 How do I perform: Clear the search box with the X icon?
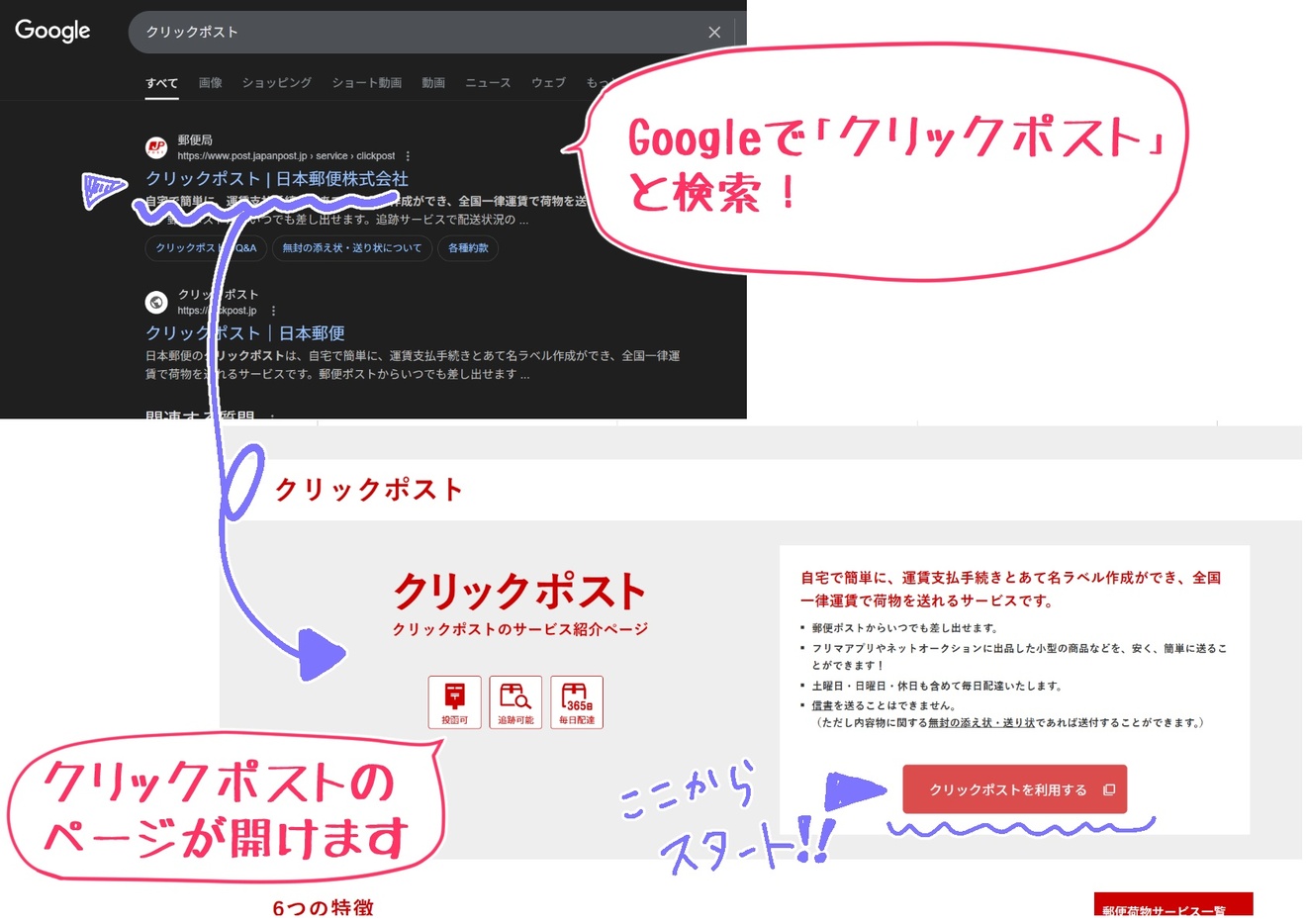[714, 32]
